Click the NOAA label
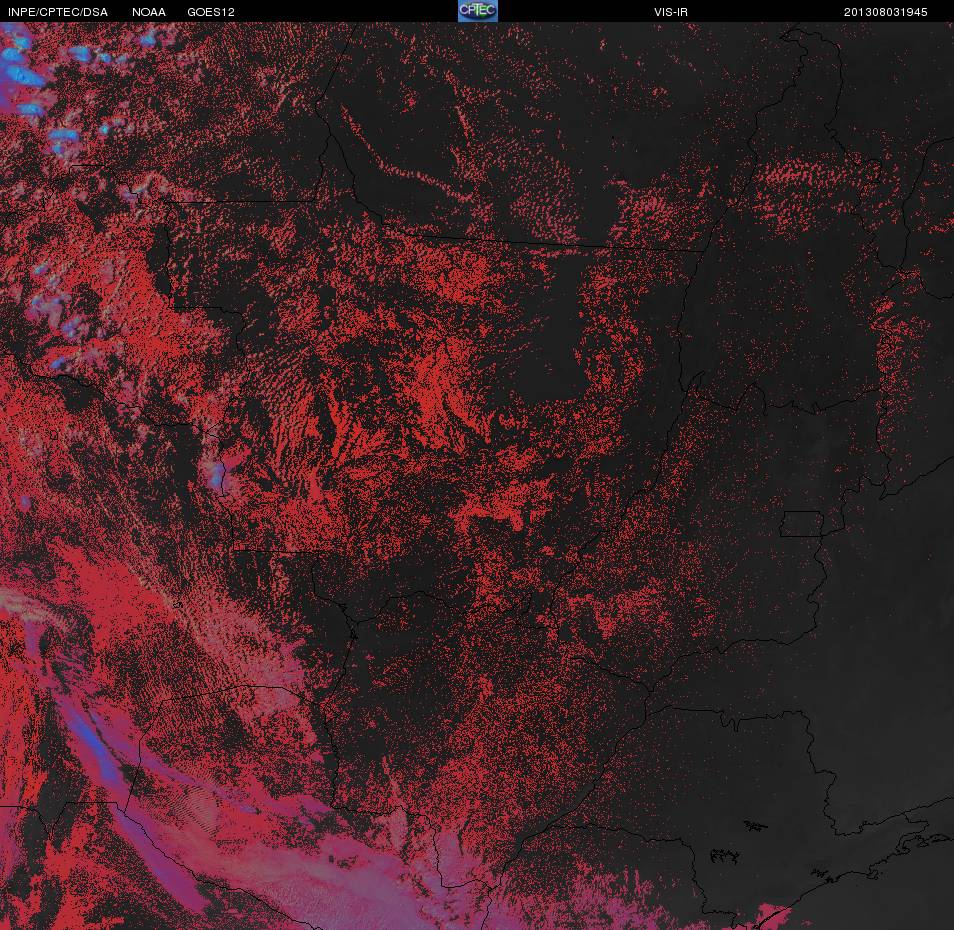 pos(148,12)
